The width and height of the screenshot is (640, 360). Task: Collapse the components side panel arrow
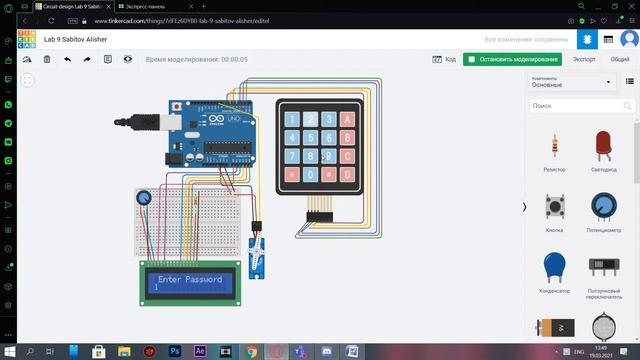(x=524, y=207)
